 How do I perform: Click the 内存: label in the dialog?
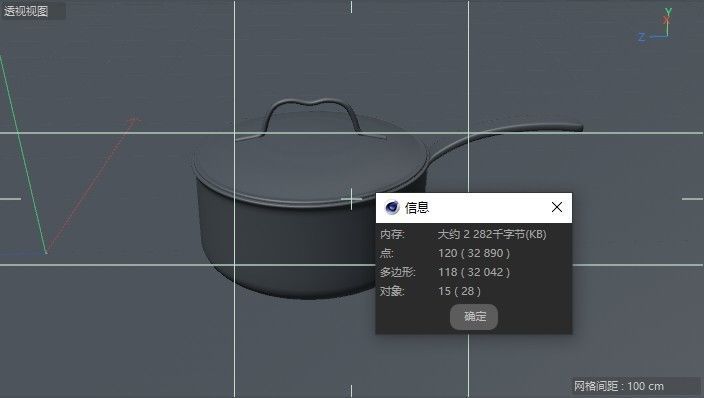[392, 234]
